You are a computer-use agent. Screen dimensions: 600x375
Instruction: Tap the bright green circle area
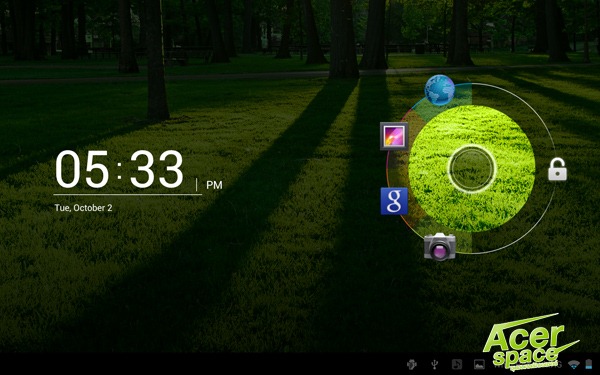pos(471,168)
